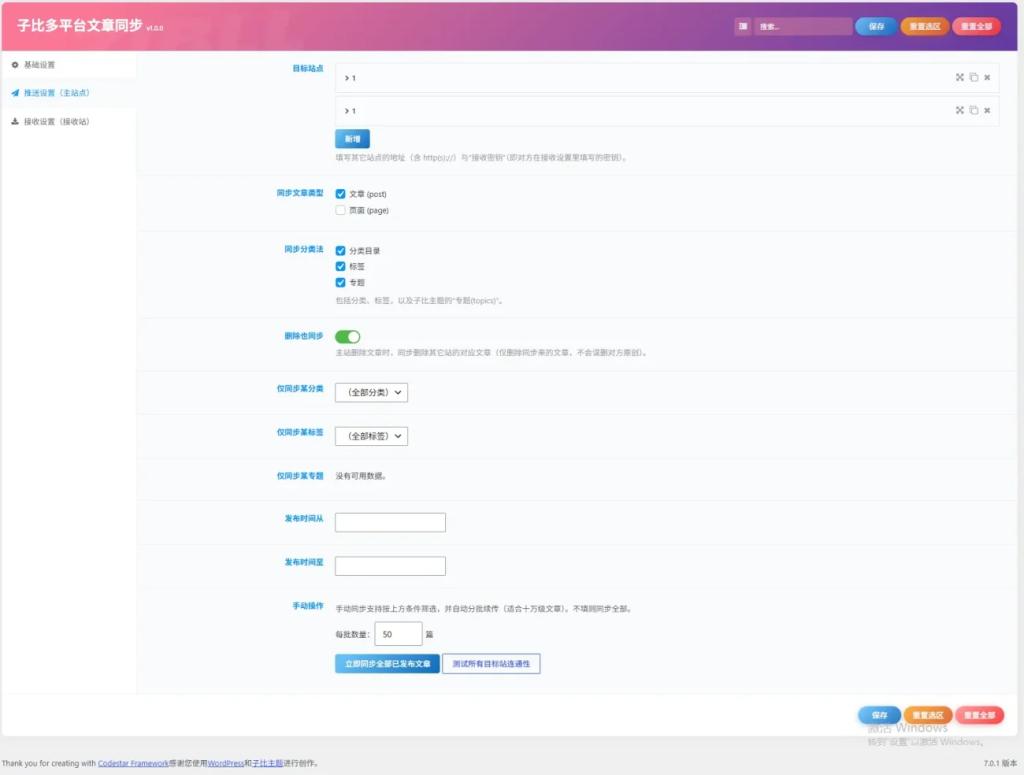Click the move icon on second target site row
The image size is (1024, 775).
point(959,110)
